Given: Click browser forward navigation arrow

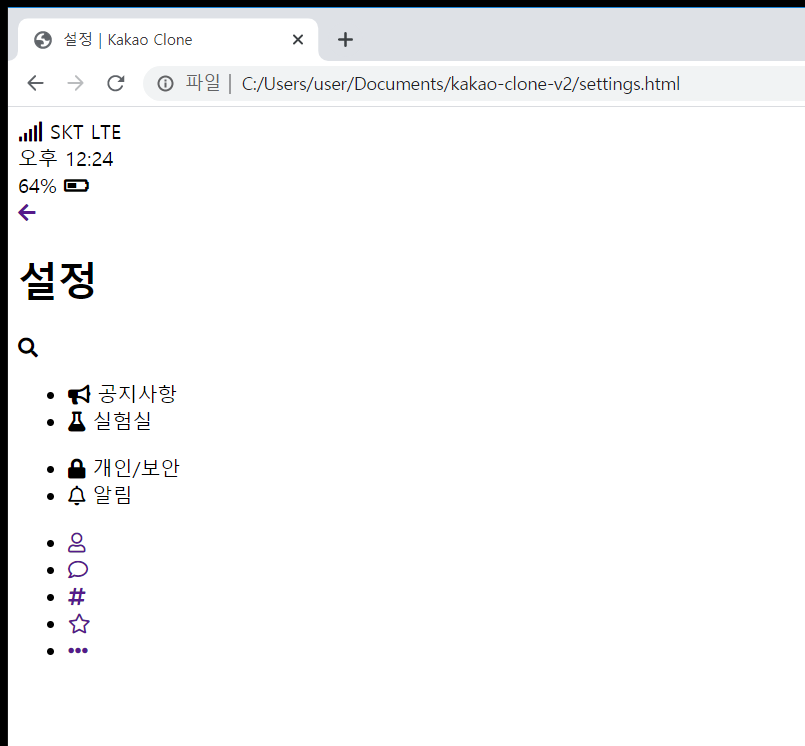Looking at the screenshot, I should [75, 83].
